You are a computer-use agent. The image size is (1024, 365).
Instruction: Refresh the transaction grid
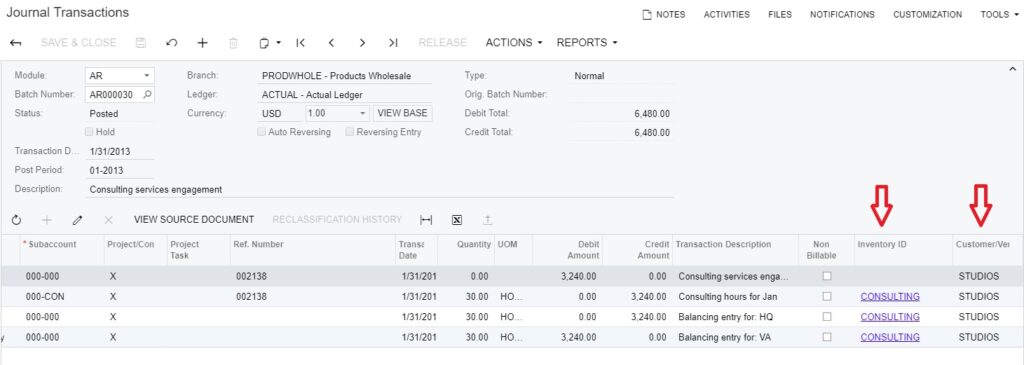[x=17, y=220]
